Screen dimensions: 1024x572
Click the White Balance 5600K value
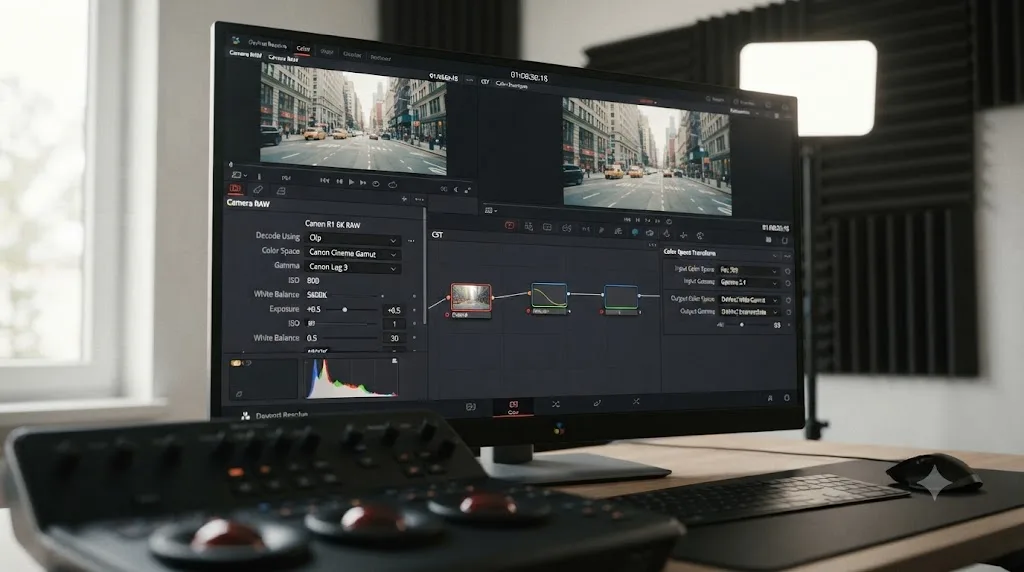pos(317,295)
